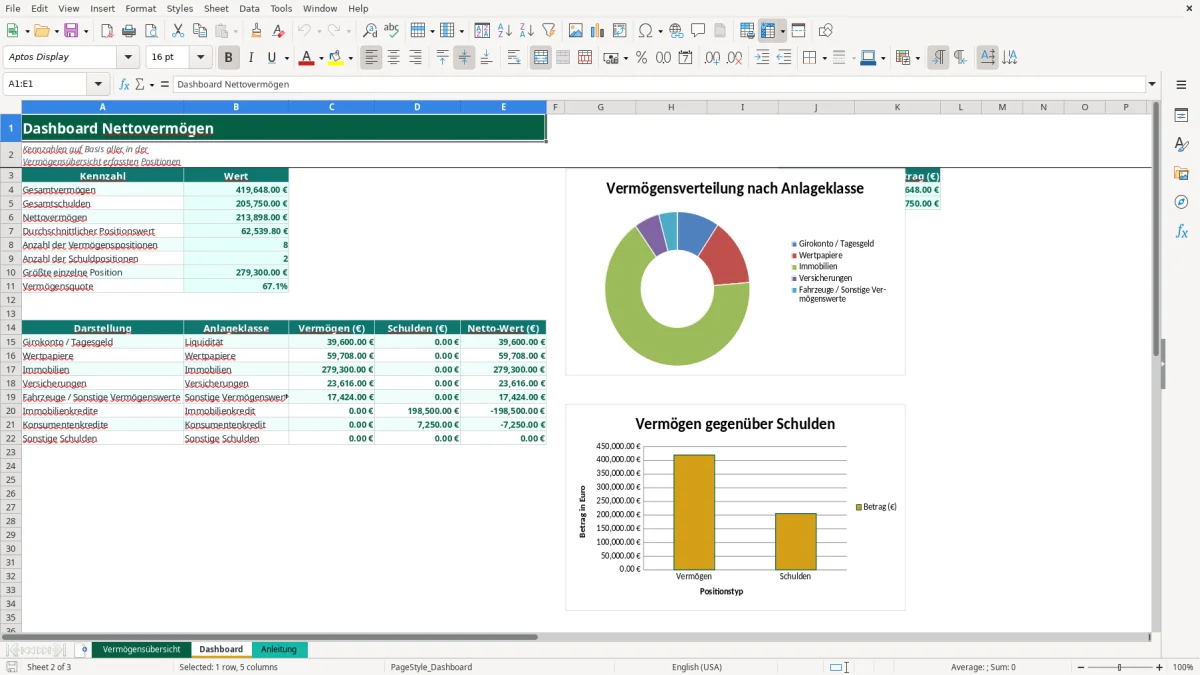This screenshot has width=1200, height=675.
Task: Click the Print icon
Action: 129,31
